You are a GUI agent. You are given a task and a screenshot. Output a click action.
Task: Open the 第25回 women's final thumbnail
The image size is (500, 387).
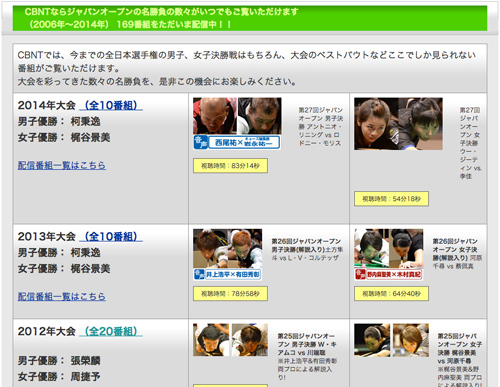click(391, 340)
